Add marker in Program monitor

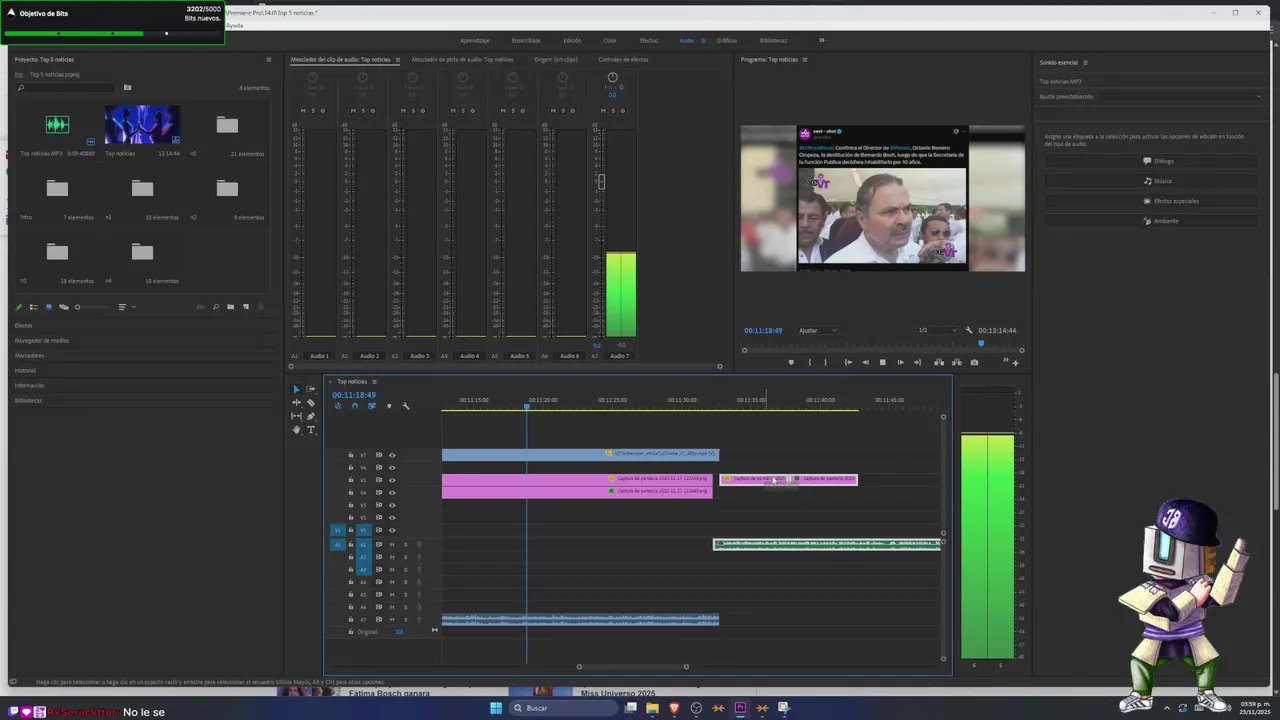791,362
